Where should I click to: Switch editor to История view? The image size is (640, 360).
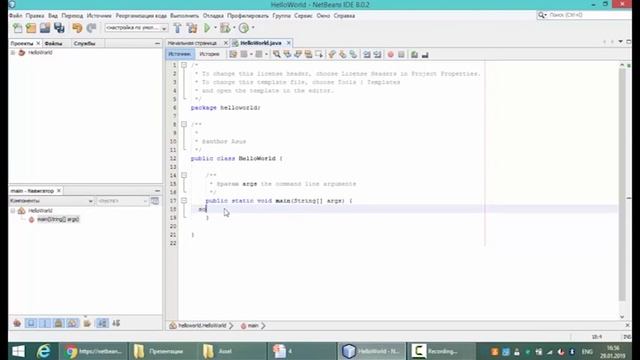click(209, 54)
